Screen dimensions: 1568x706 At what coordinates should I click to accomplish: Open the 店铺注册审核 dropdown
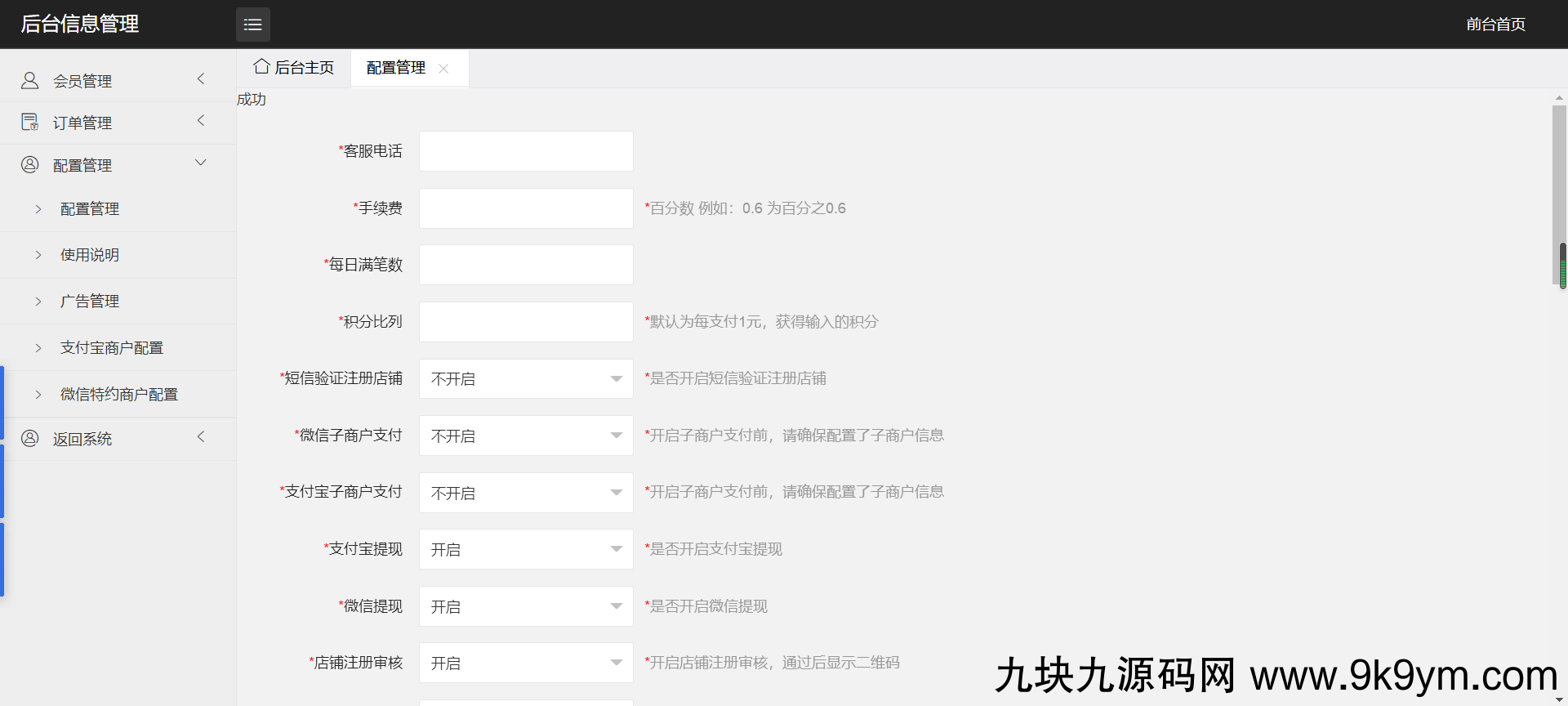click(x=526, y=663)
